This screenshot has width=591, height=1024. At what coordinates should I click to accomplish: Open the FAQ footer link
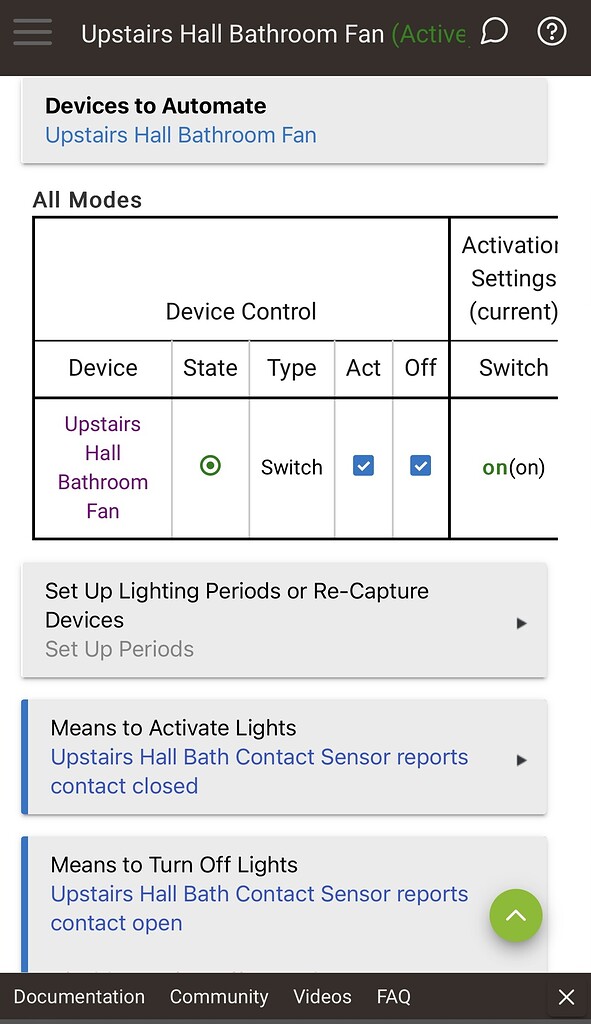(x=393, y=996)
